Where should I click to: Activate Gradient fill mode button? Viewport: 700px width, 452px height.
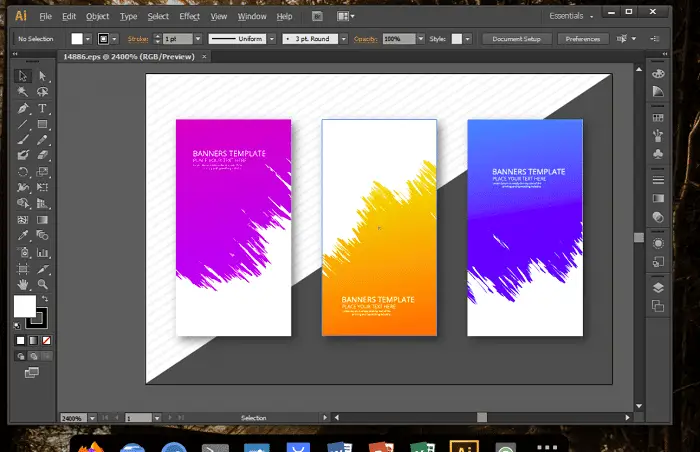(x=33, y=341)
